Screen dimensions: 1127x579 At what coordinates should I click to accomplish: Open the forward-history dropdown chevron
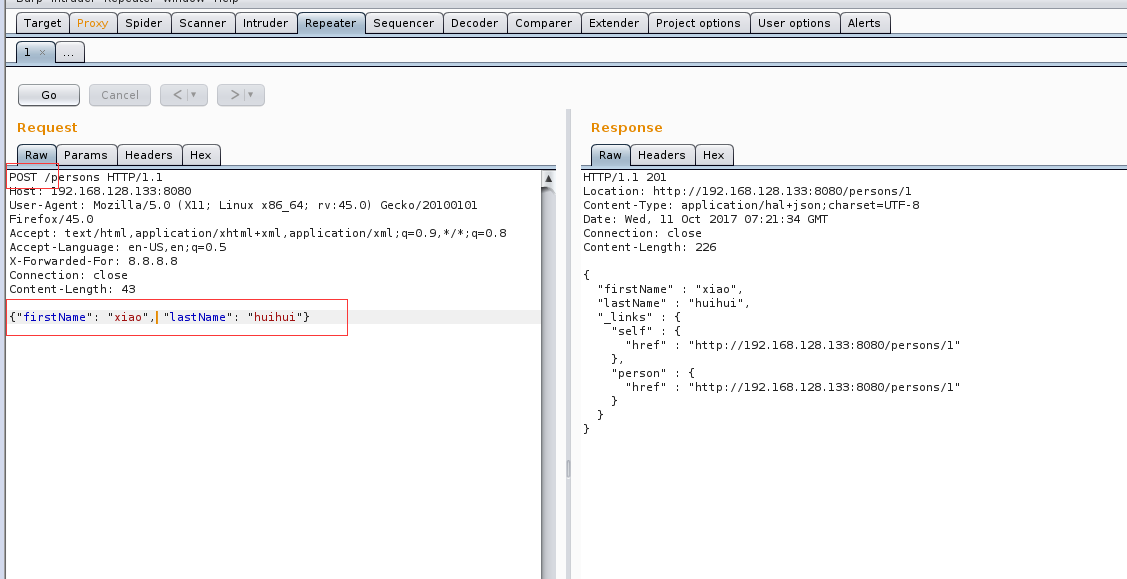click(x=248, y=94)
